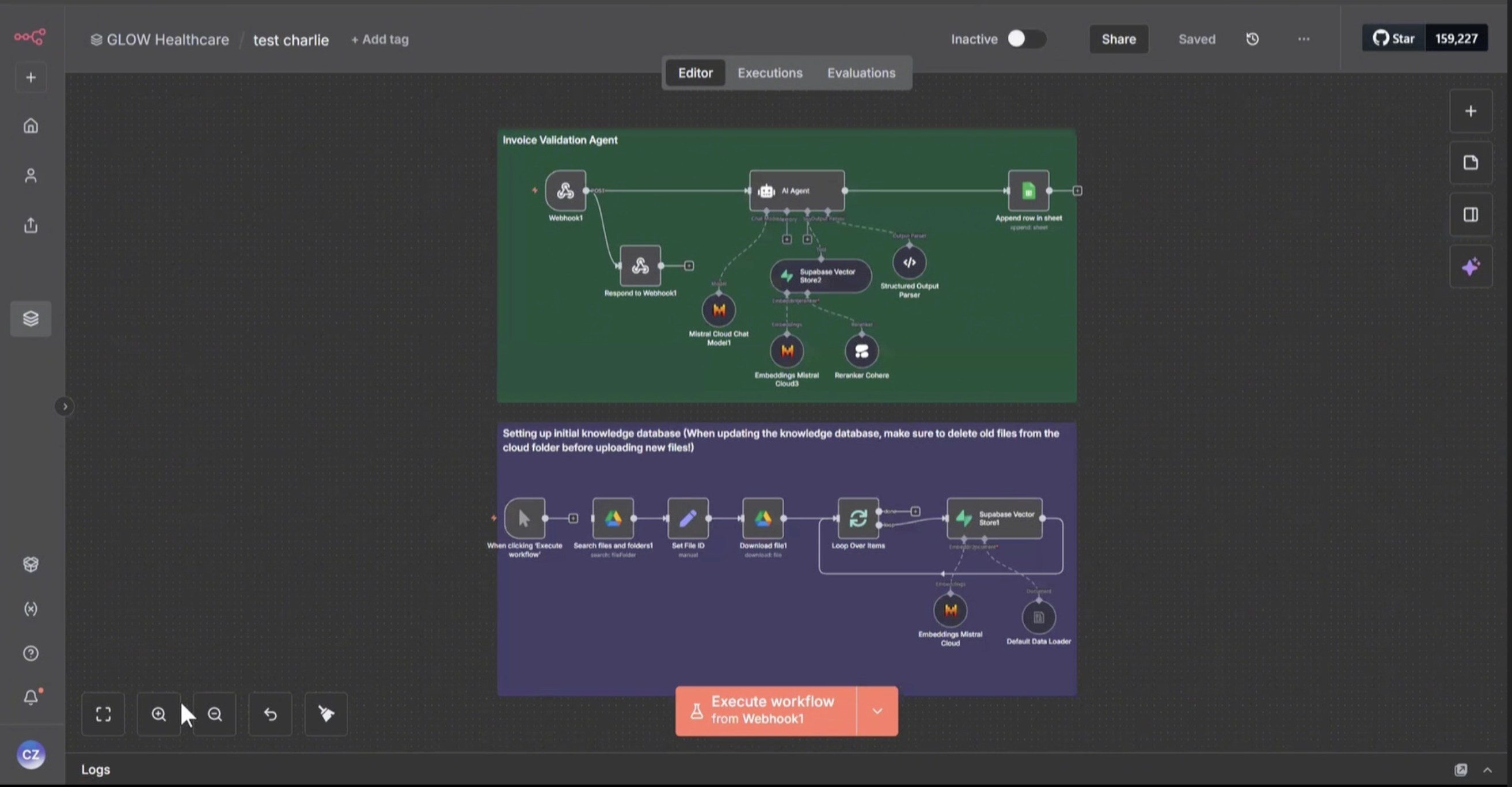1512x787 pixels.
Task: Click the zoom to fit canvas icon
Action: 103,714
